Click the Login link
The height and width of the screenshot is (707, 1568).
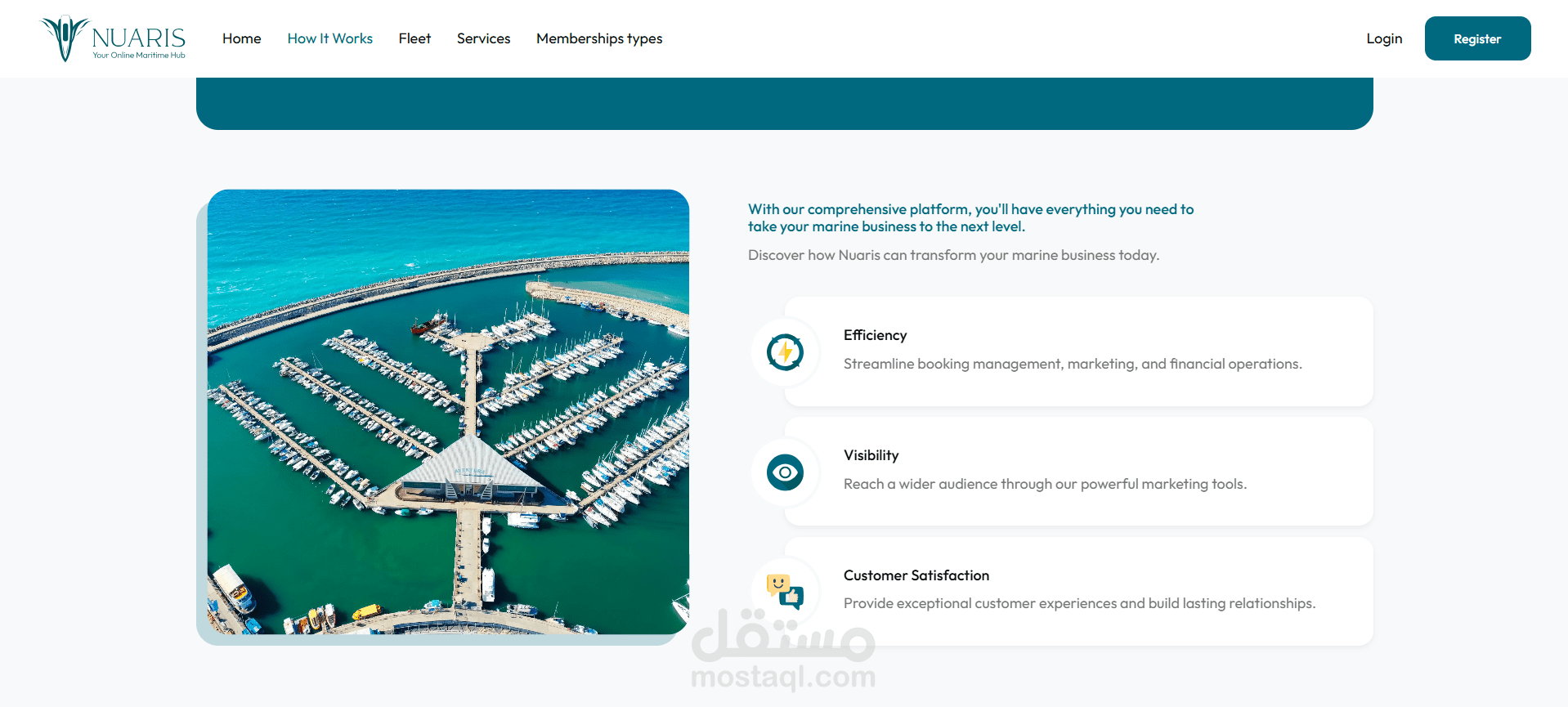pyautogui.click(x=1384, y=38)
